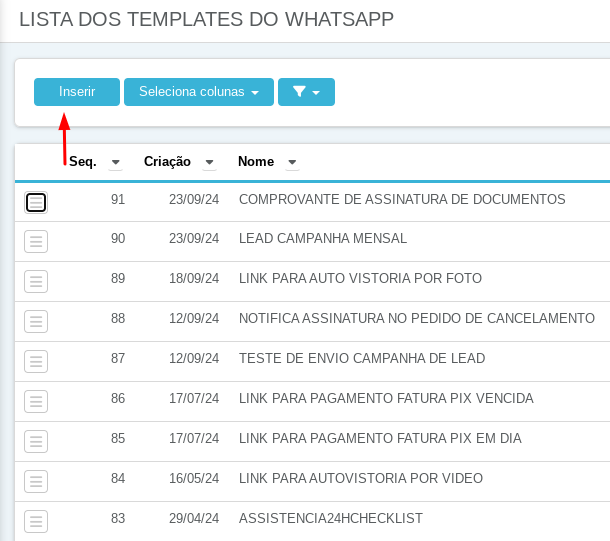Click the Criação column header

(167, 161)
